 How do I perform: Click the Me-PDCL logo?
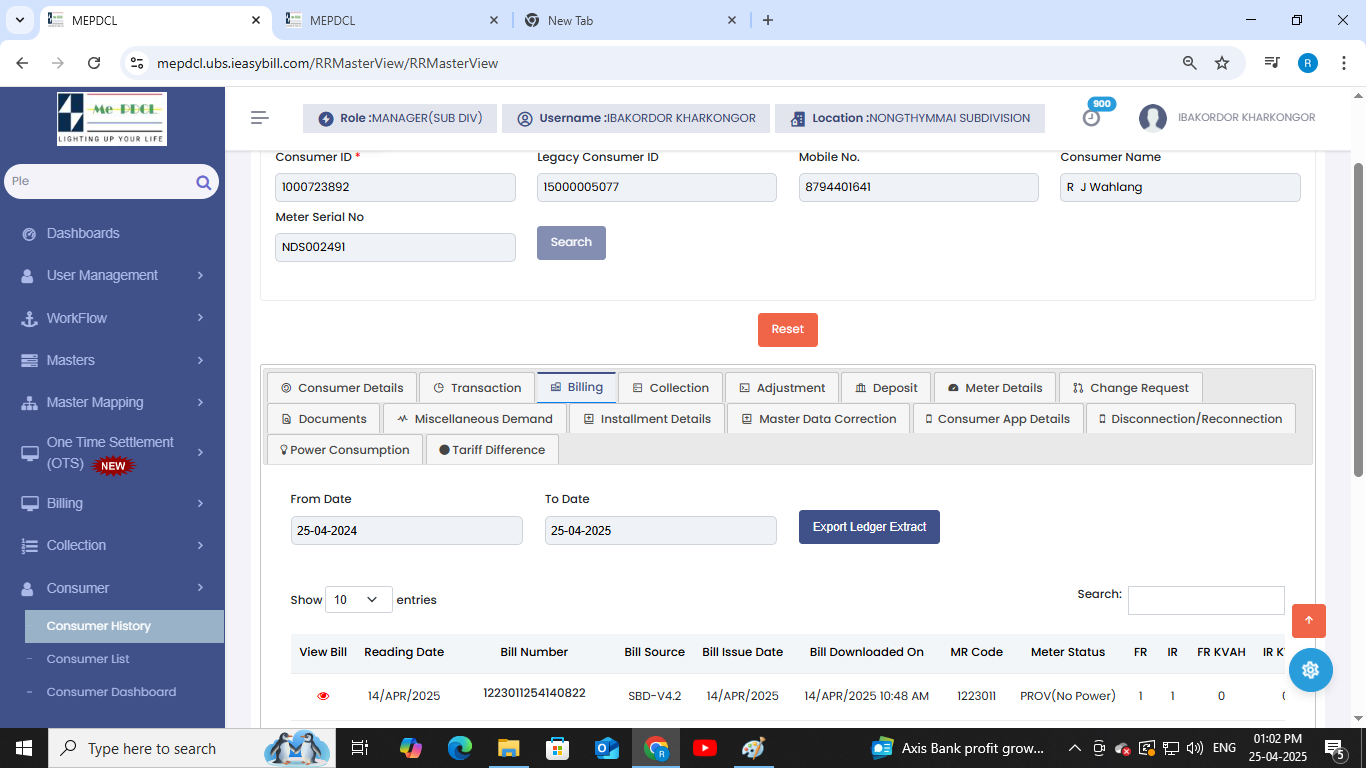112,119
